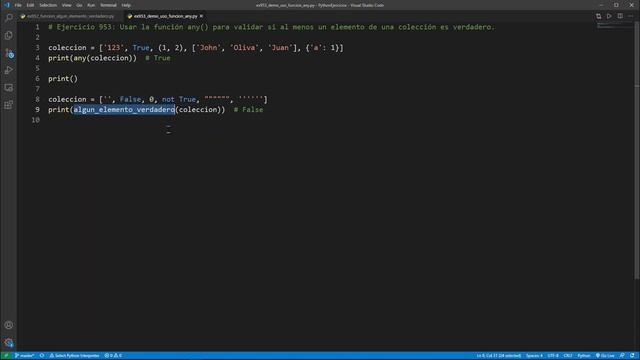Open the Remote Explorer view
The image size is (640, 360).
coord(9,88)
